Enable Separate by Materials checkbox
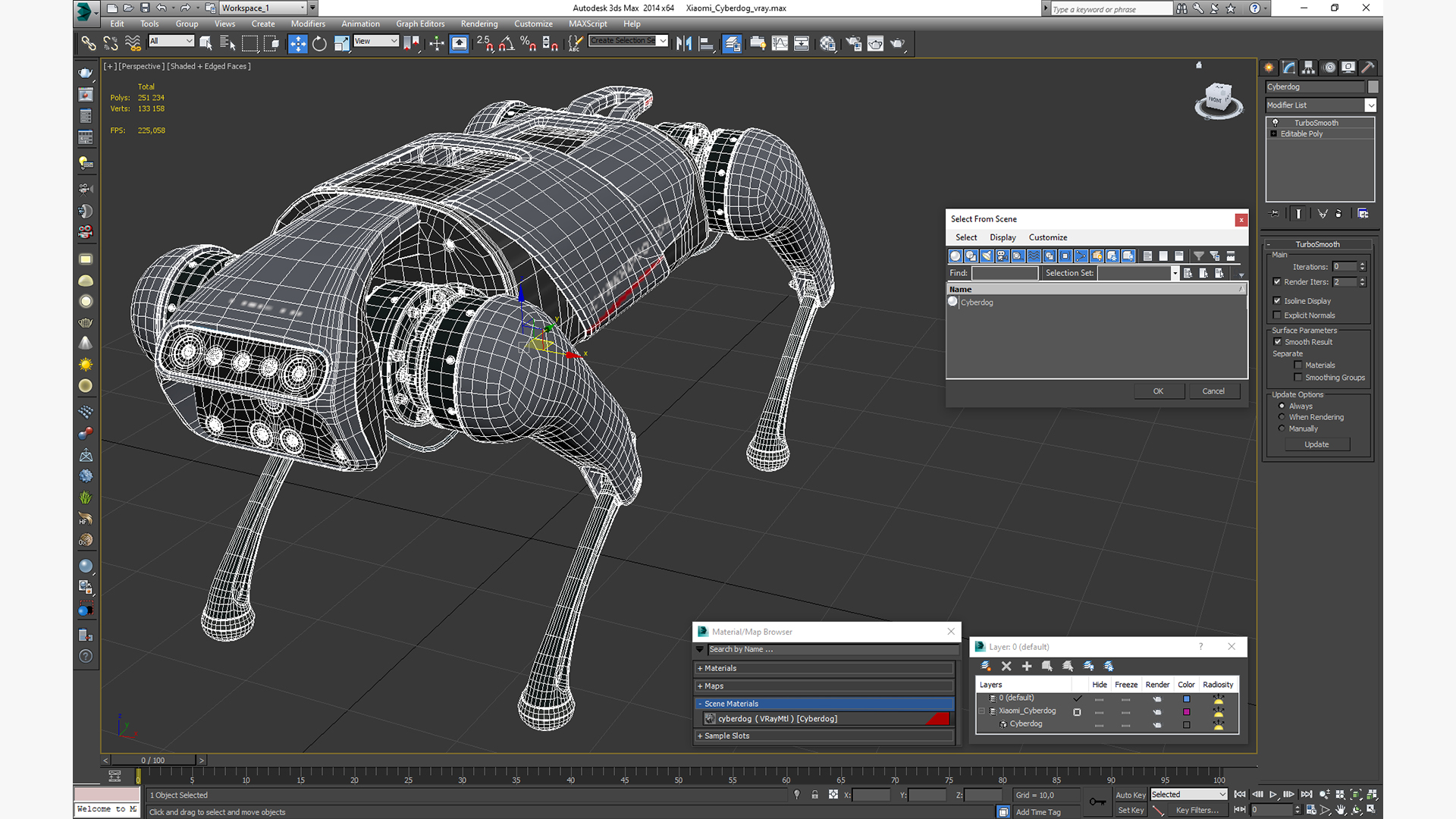1456x819 pixels. tap(1298, 365)
